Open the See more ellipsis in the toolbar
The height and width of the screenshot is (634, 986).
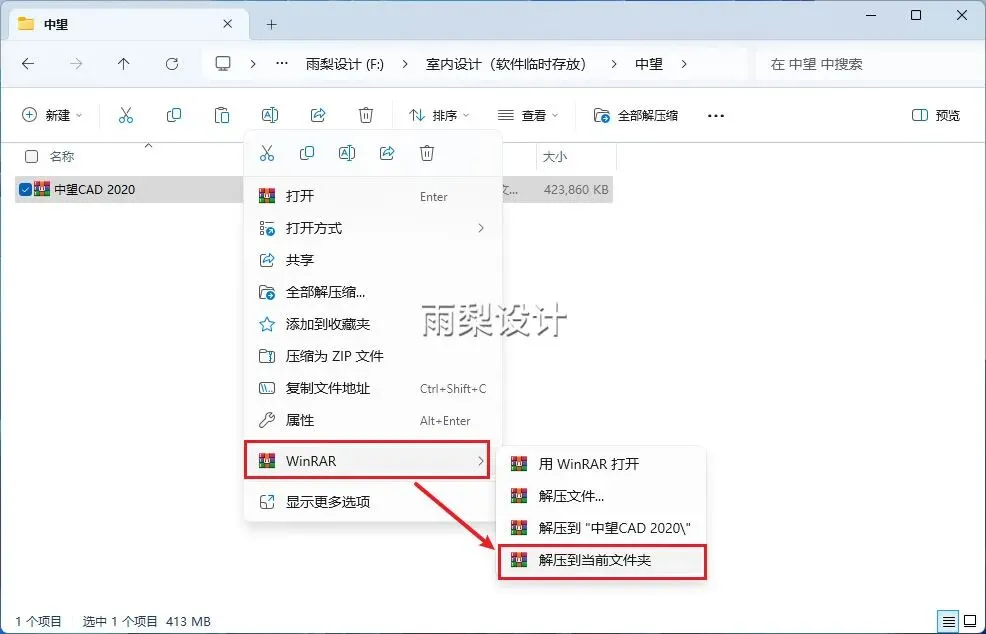point(716,116)
